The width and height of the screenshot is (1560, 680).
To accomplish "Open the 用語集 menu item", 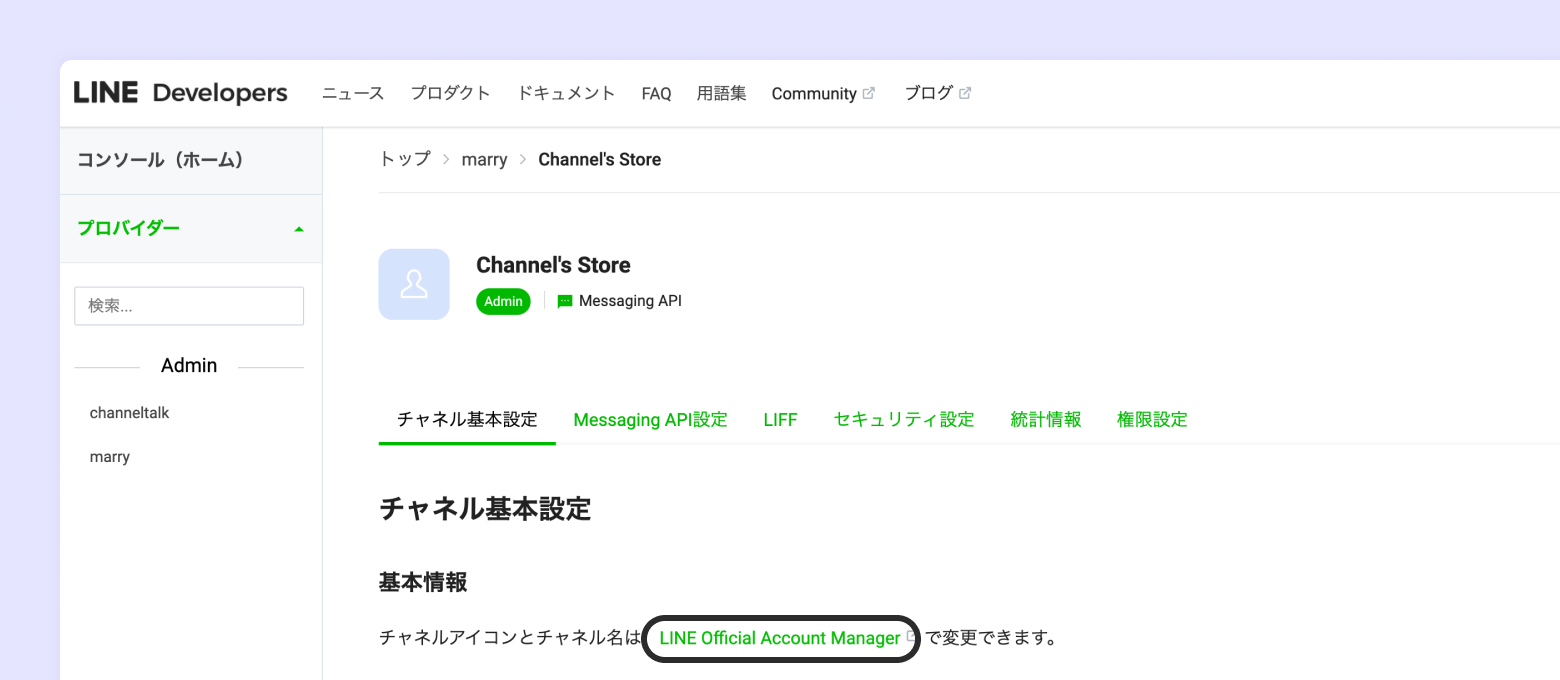I will click(722, 93).
